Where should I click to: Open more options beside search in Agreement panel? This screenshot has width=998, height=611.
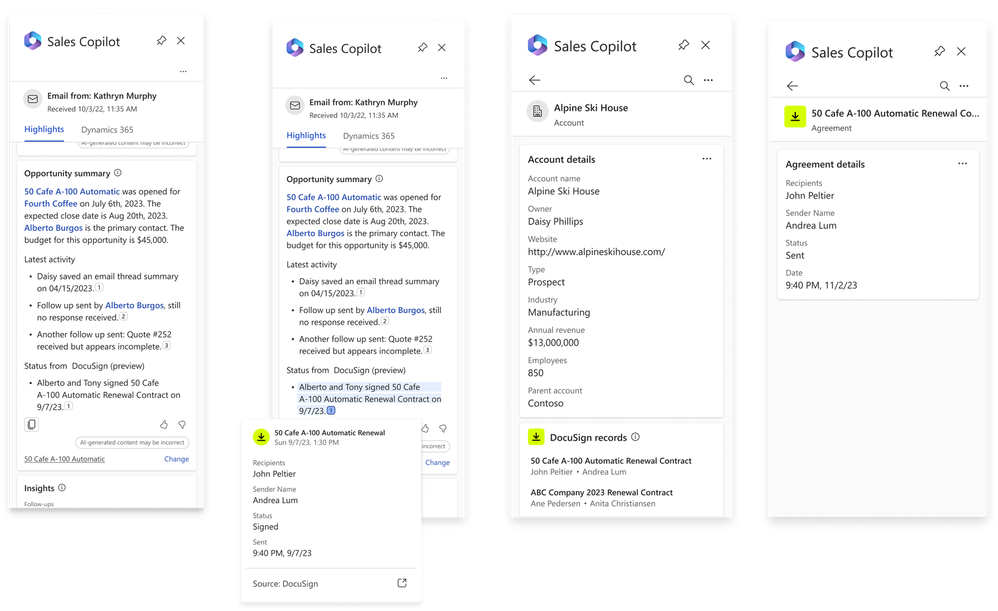964,86
